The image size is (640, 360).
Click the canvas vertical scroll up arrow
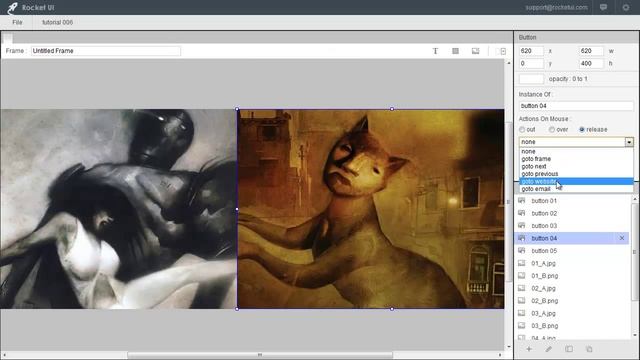[508, 63]
